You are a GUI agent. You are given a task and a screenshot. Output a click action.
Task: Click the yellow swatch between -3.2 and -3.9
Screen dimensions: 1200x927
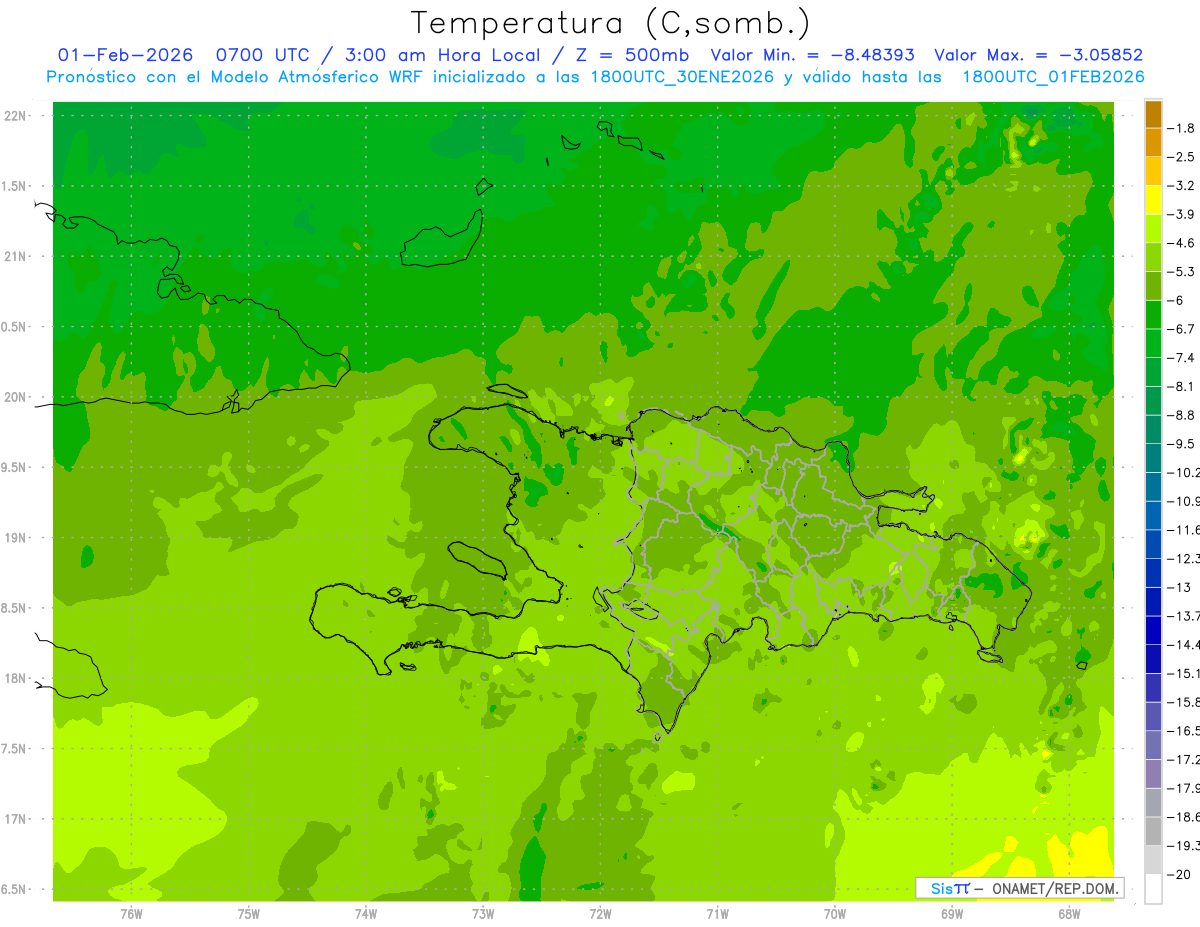[1153, 200]
